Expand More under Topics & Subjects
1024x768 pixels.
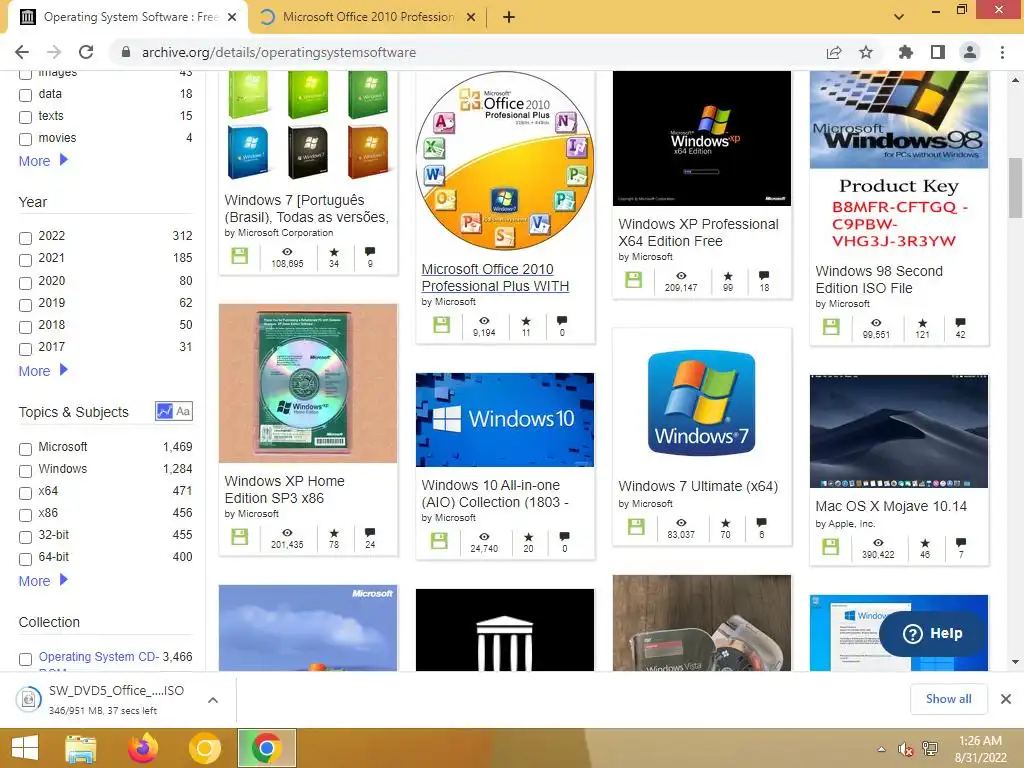coord(43,581)
